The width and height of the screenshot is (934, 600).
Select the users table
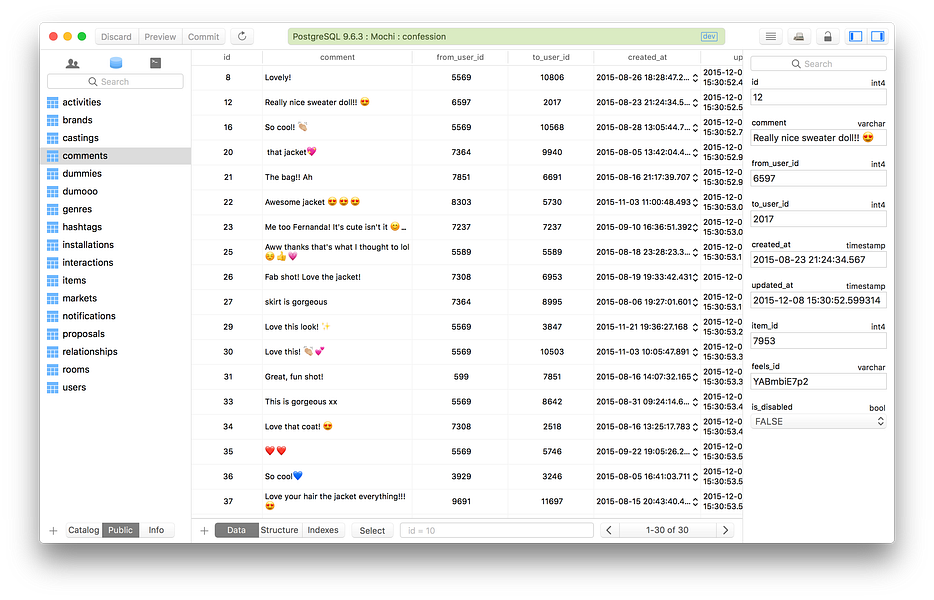click(x=116, y=387)
